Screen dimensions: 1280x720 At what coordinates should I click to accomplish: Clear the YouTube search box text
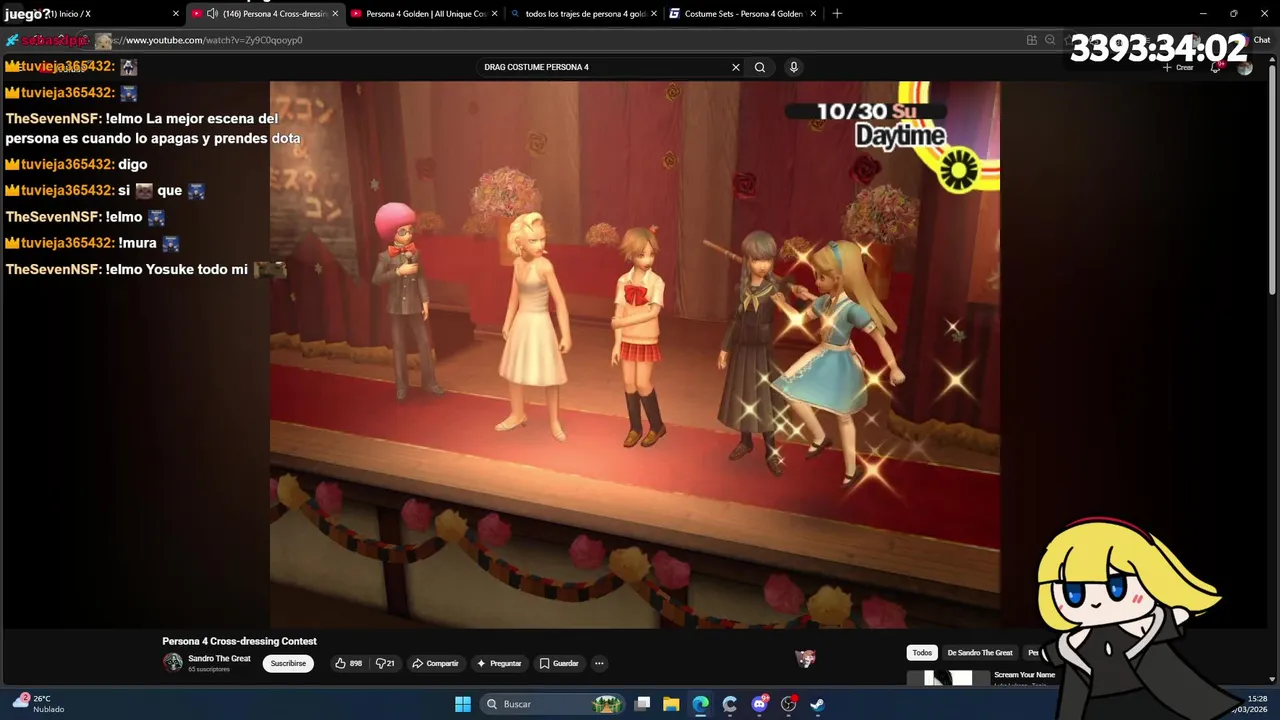(x=736, y=67)
